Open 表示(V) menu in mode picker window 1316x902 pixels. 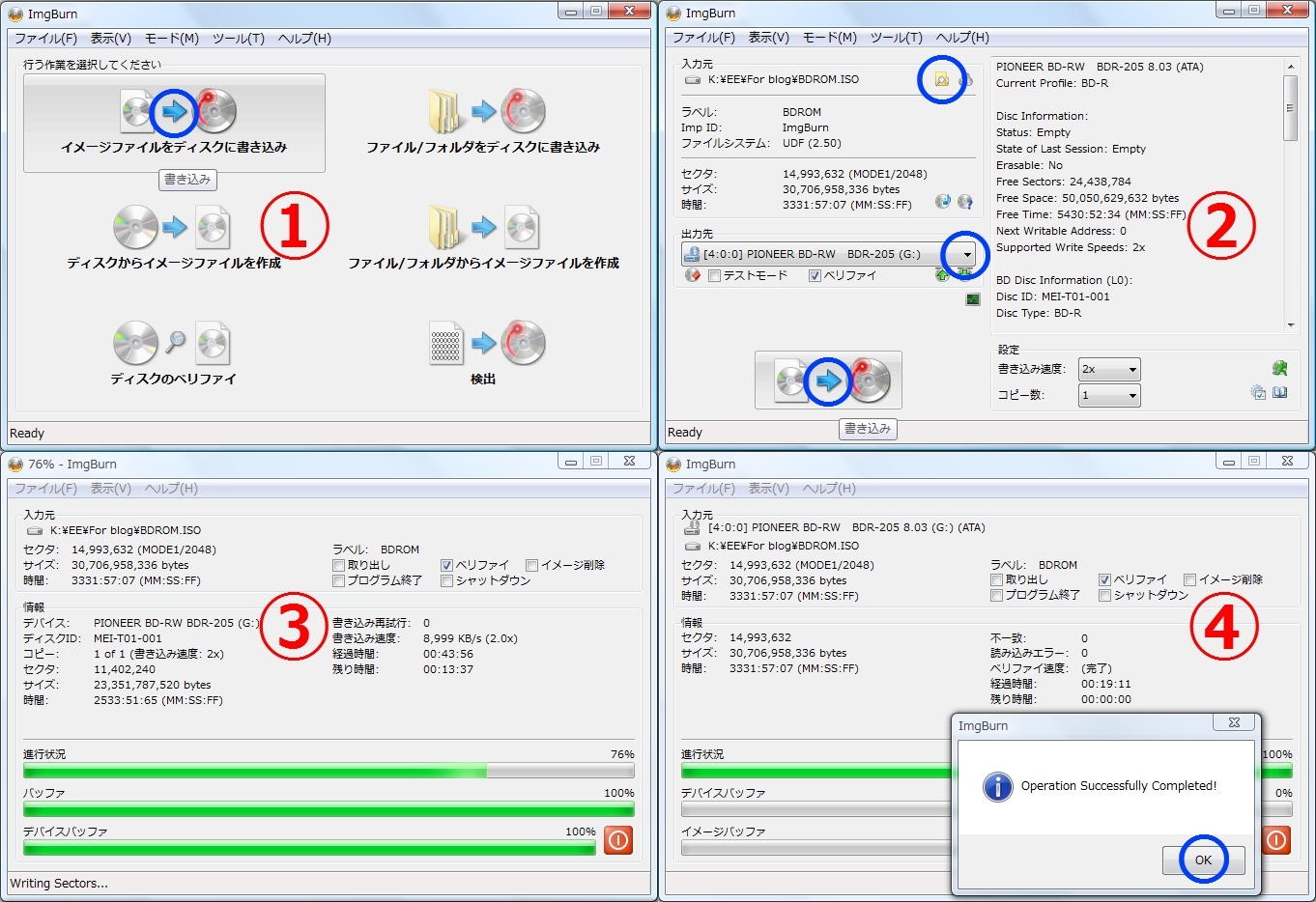point(111,39)
